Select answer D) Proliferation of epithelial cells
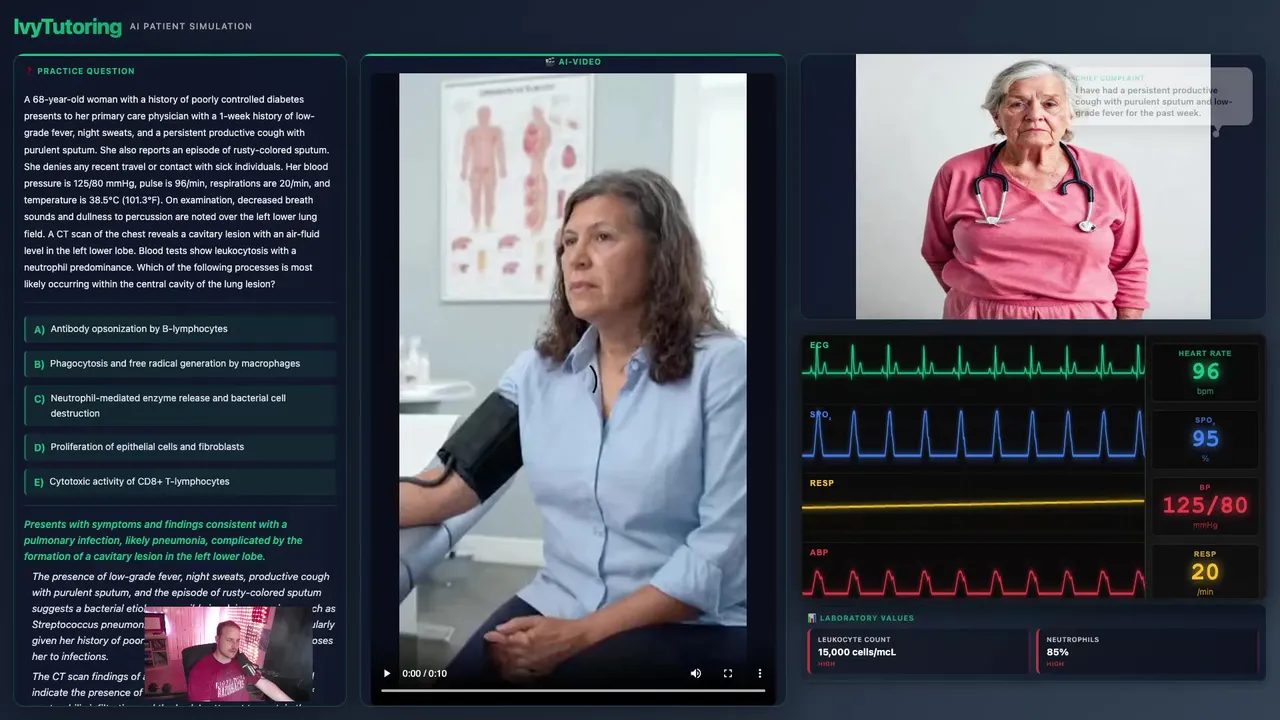Screen dimensions: 1280x720 (x=180, y=447)
